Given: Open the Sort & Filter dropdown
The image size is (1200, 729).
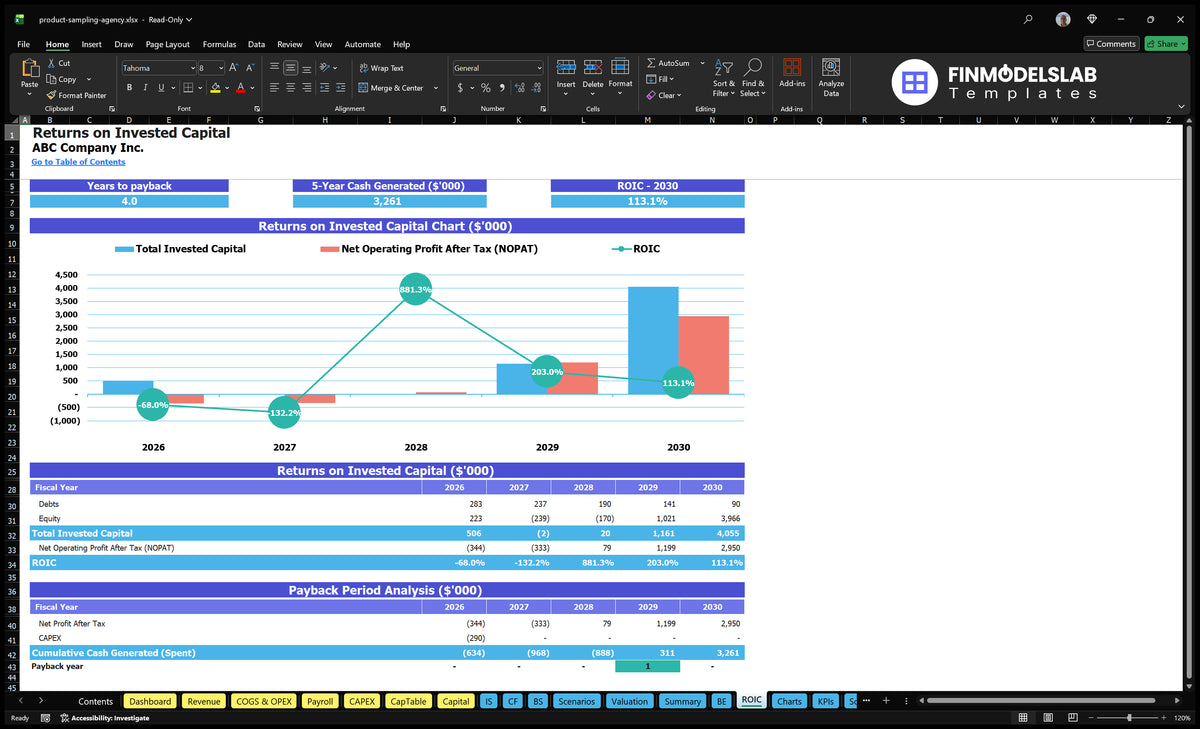Looking at the screenshot, I should coord(723,76).
